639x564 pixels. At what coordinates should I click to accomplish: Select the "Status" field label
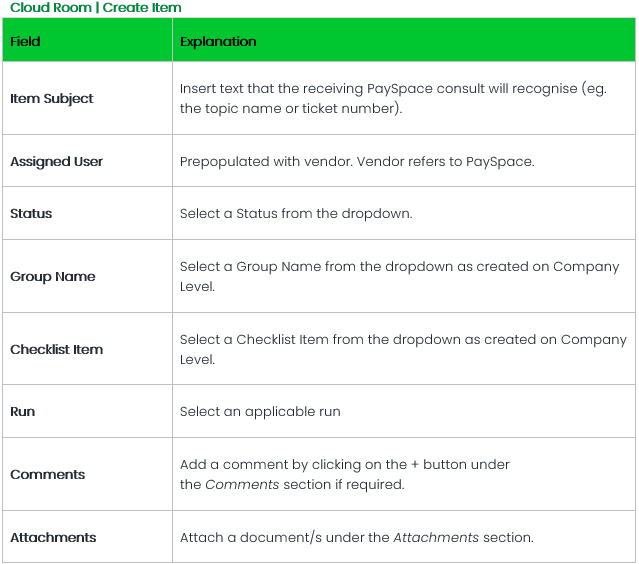(x=31, y=214)
